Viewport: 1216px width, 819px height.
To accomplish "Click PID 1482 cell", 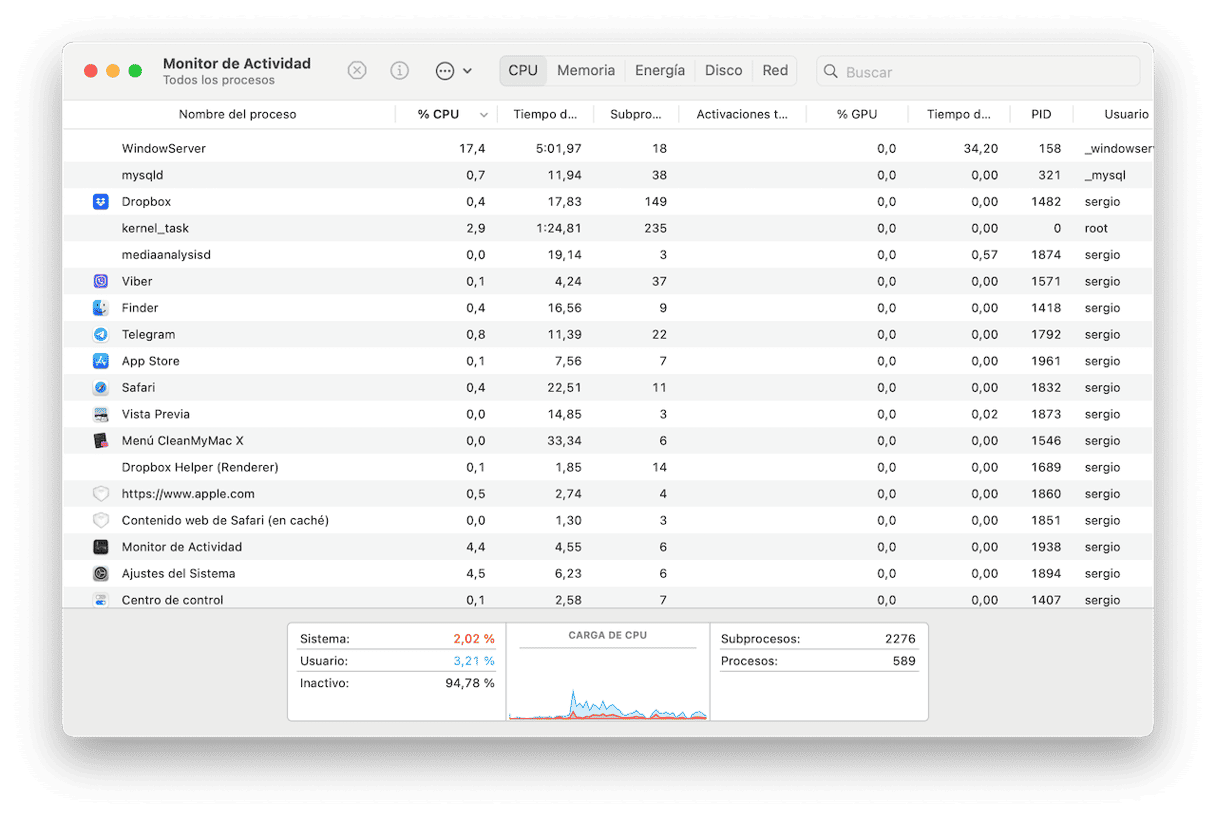I will tap(1046, 202).
